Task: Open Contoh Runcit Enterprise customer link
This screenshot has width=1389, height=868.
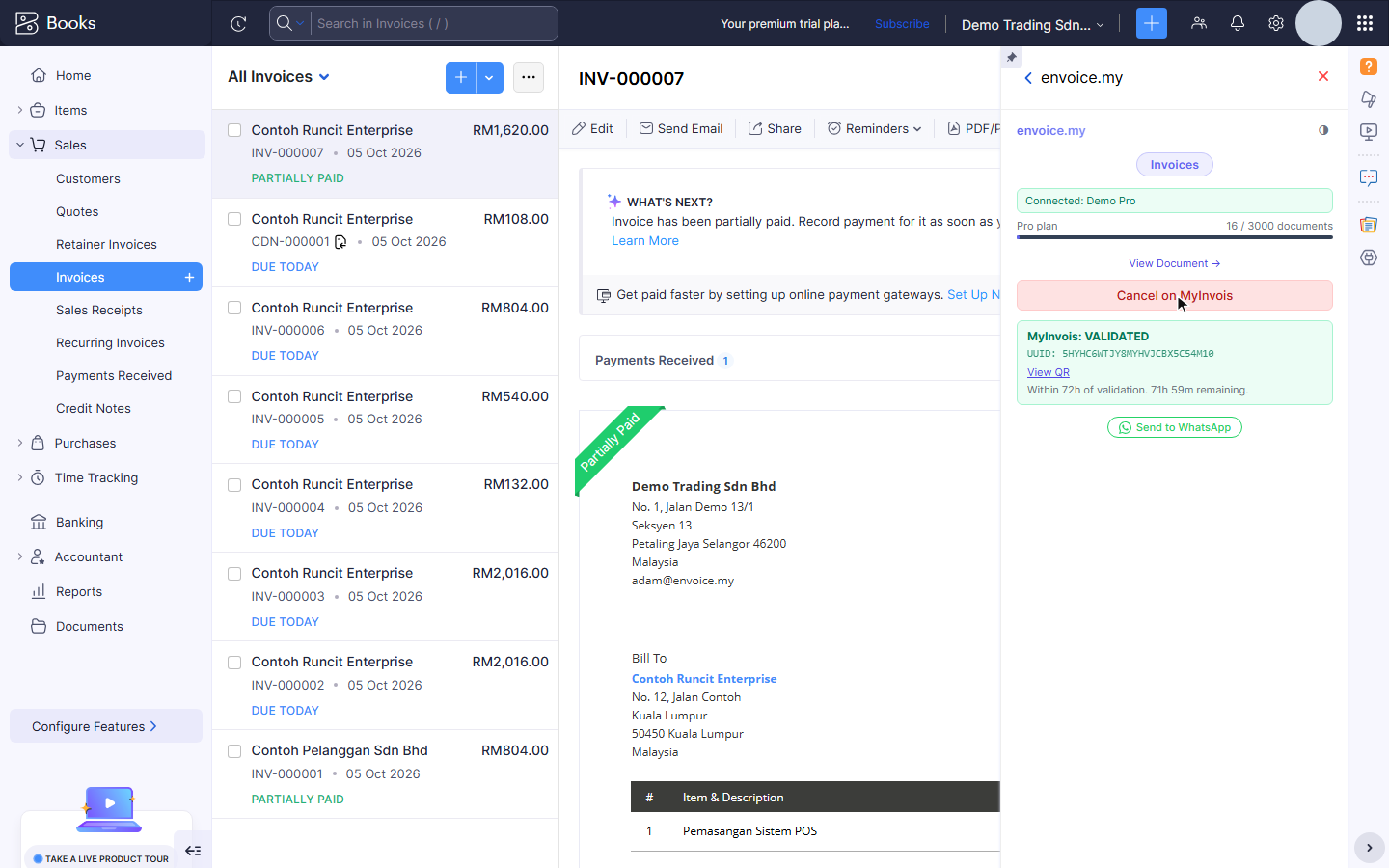Action: 704,679
